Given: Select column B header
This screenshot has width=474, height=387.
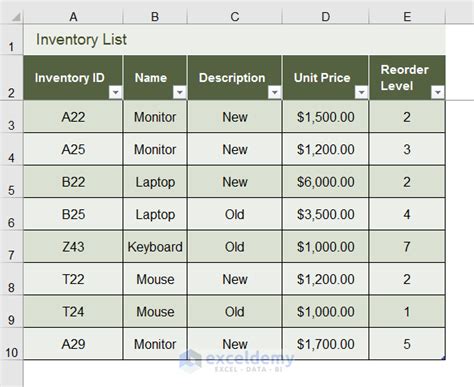Looking at the screenshot, I should (x=155, y=17).
